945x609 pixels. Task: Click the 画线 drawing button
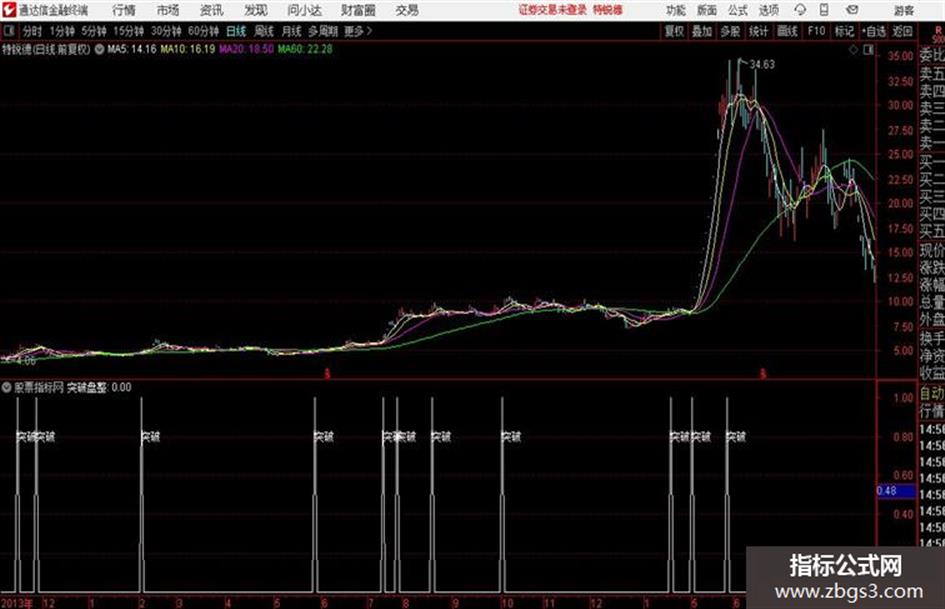[x=787, y=31]
